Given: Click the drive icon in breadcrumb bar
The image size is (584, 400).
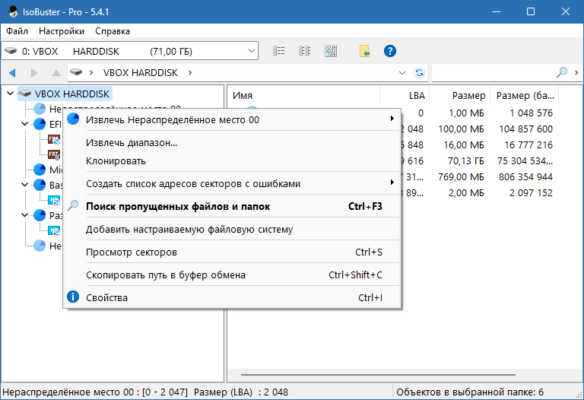Looking at the screenshot, I should pyautogui.click(x=76, y=72).
